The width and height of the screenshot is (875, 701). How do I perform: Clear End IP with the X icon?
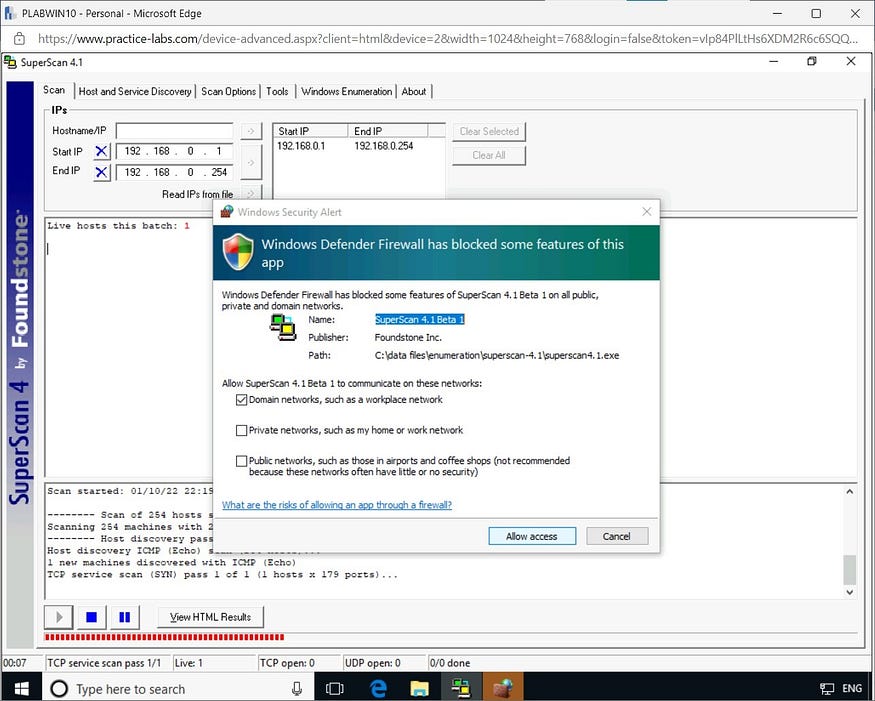102,172
